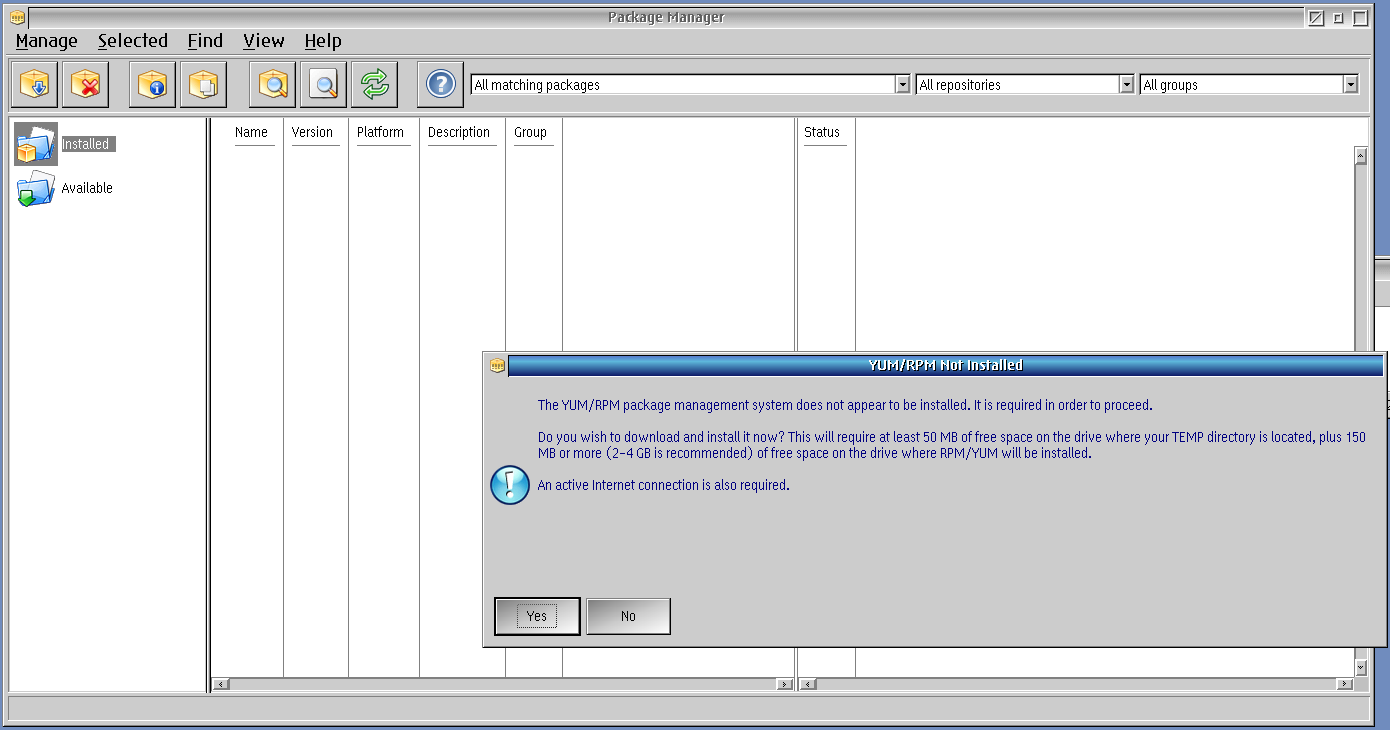This screenshot has width=1390, height=730.
Task: Click the All groups text field
Action: (x=1242, y=85)
